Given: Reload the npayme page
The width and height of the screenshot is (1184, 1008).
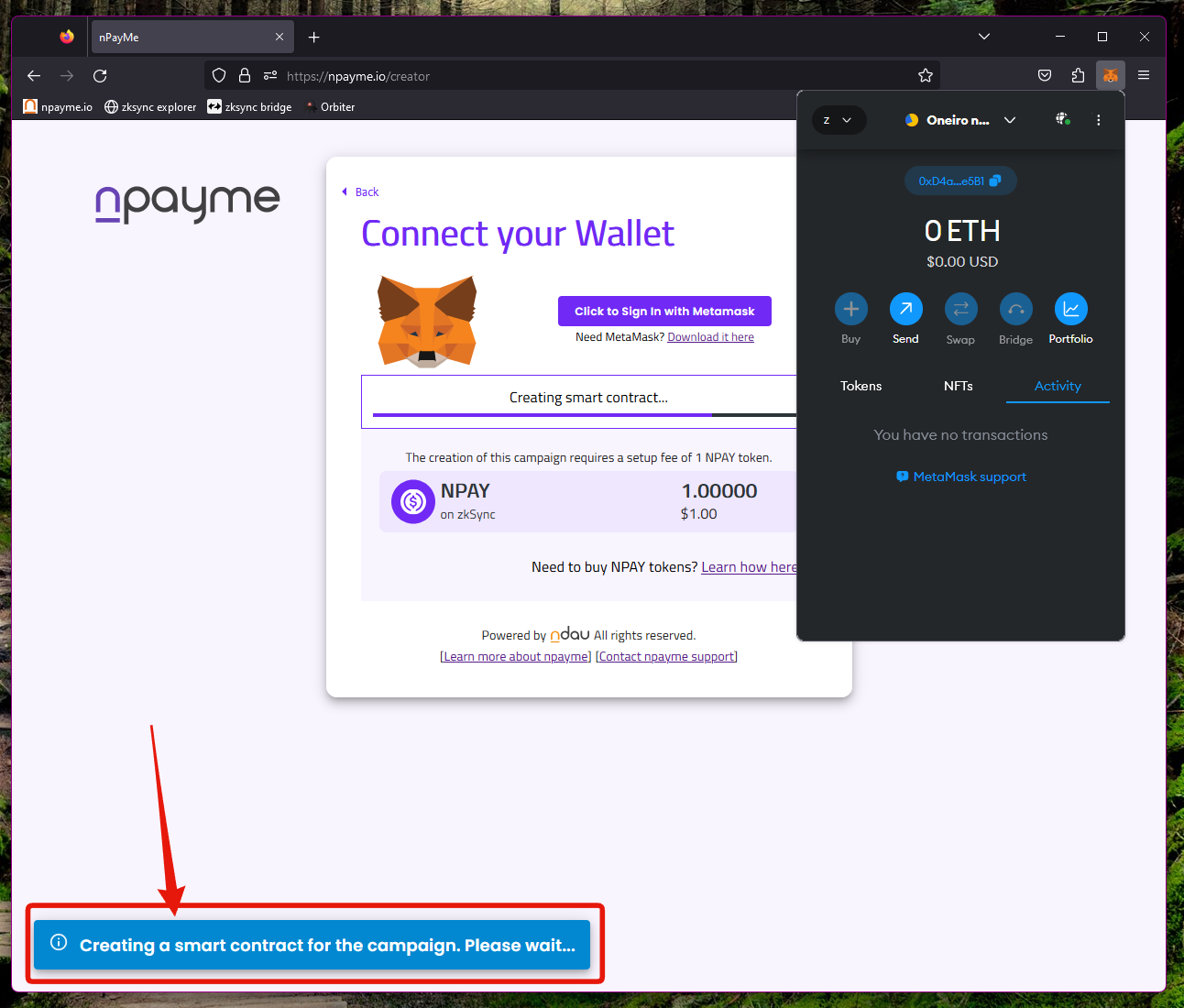Looking at the screenshot, I should click(x=100, y=76).
